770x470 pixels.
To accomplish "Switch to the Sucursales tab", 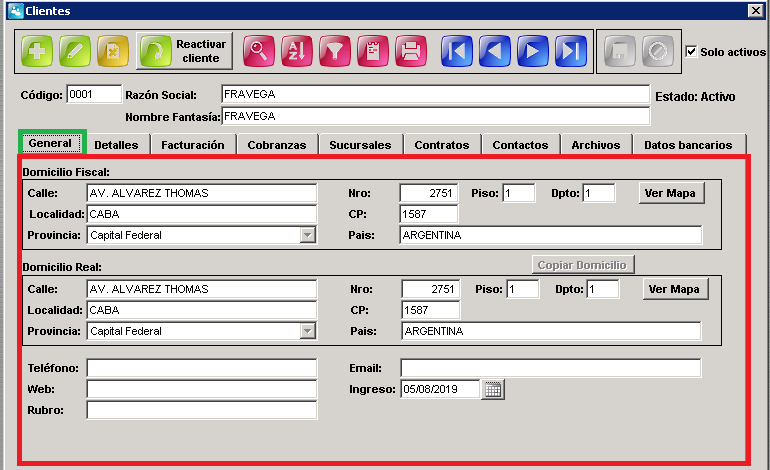I will (360, 145).
